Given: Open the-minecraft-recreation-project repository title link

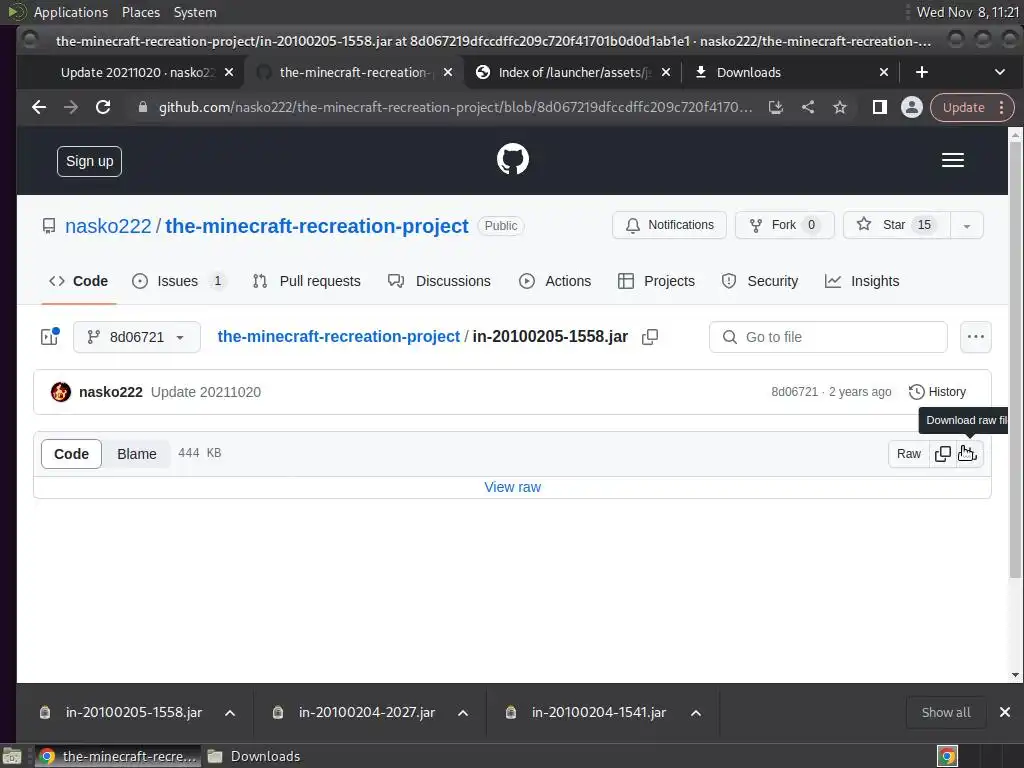Looking at the screenshot, I should coord(317,226).
